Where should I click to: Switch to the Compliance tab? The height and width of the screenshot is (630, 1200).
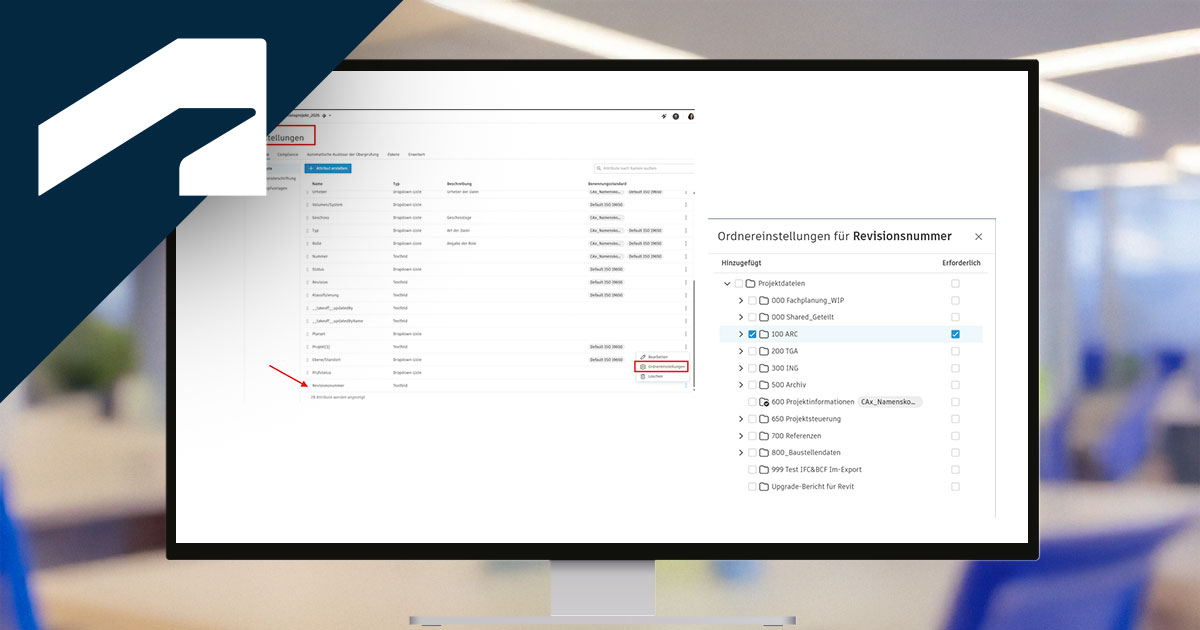[287, 155]
